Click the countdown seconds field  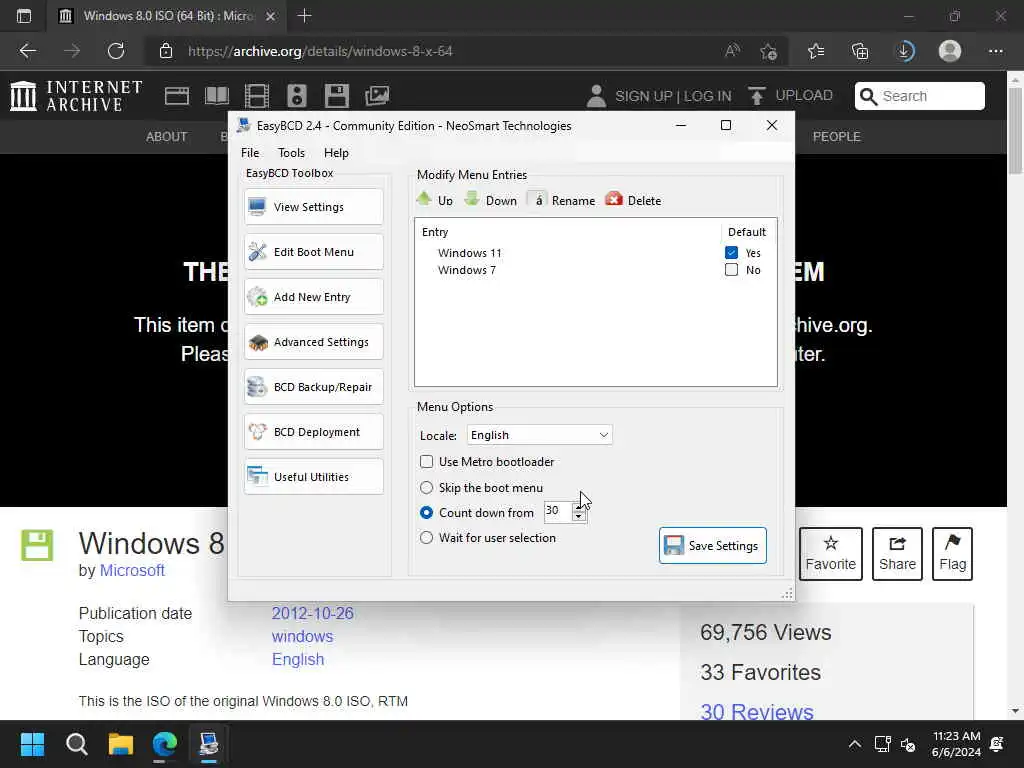point(558,511)
